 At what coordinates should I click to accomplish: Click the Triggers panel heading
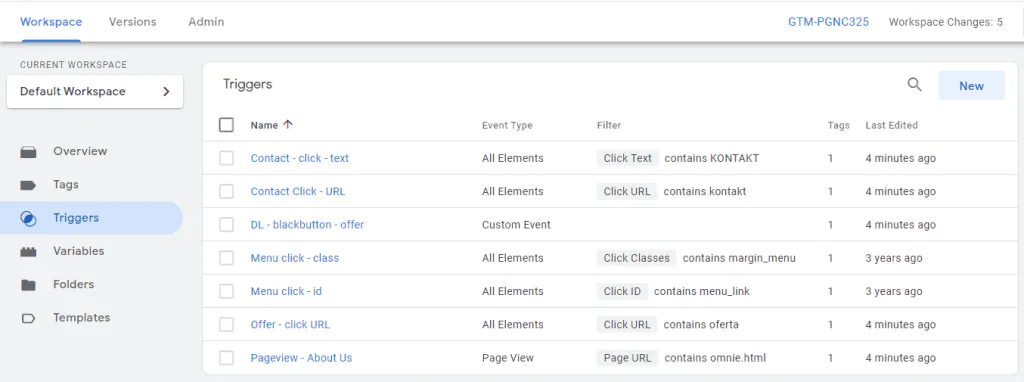click(x=248, y=84)
